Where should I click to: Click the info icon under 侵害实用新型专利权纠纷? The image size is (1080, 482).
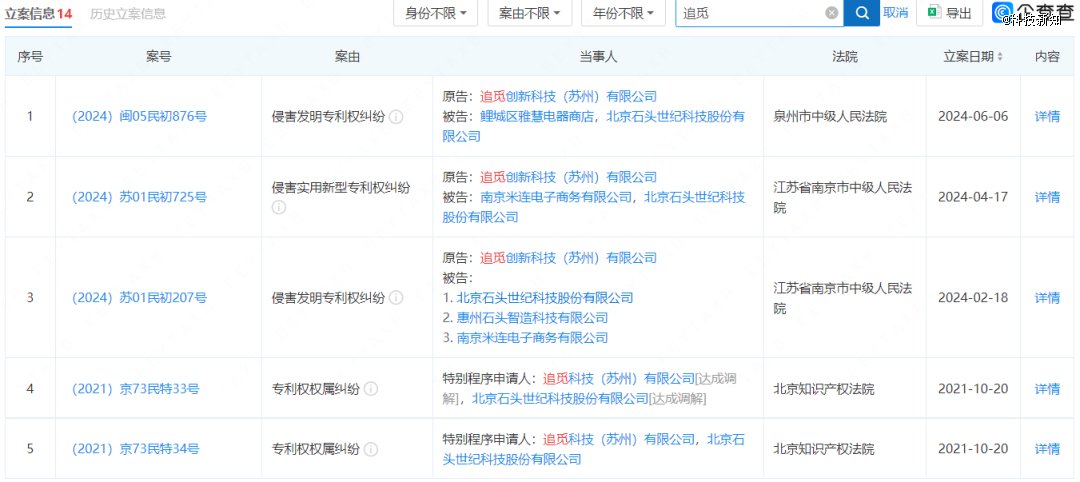coord(279,207)
